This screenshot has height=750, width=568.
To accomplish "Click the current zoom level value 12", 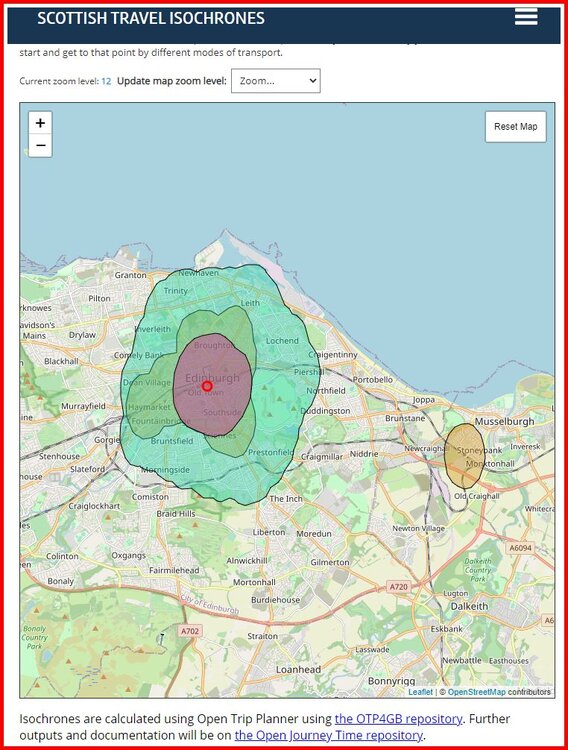I will point(106,81).
